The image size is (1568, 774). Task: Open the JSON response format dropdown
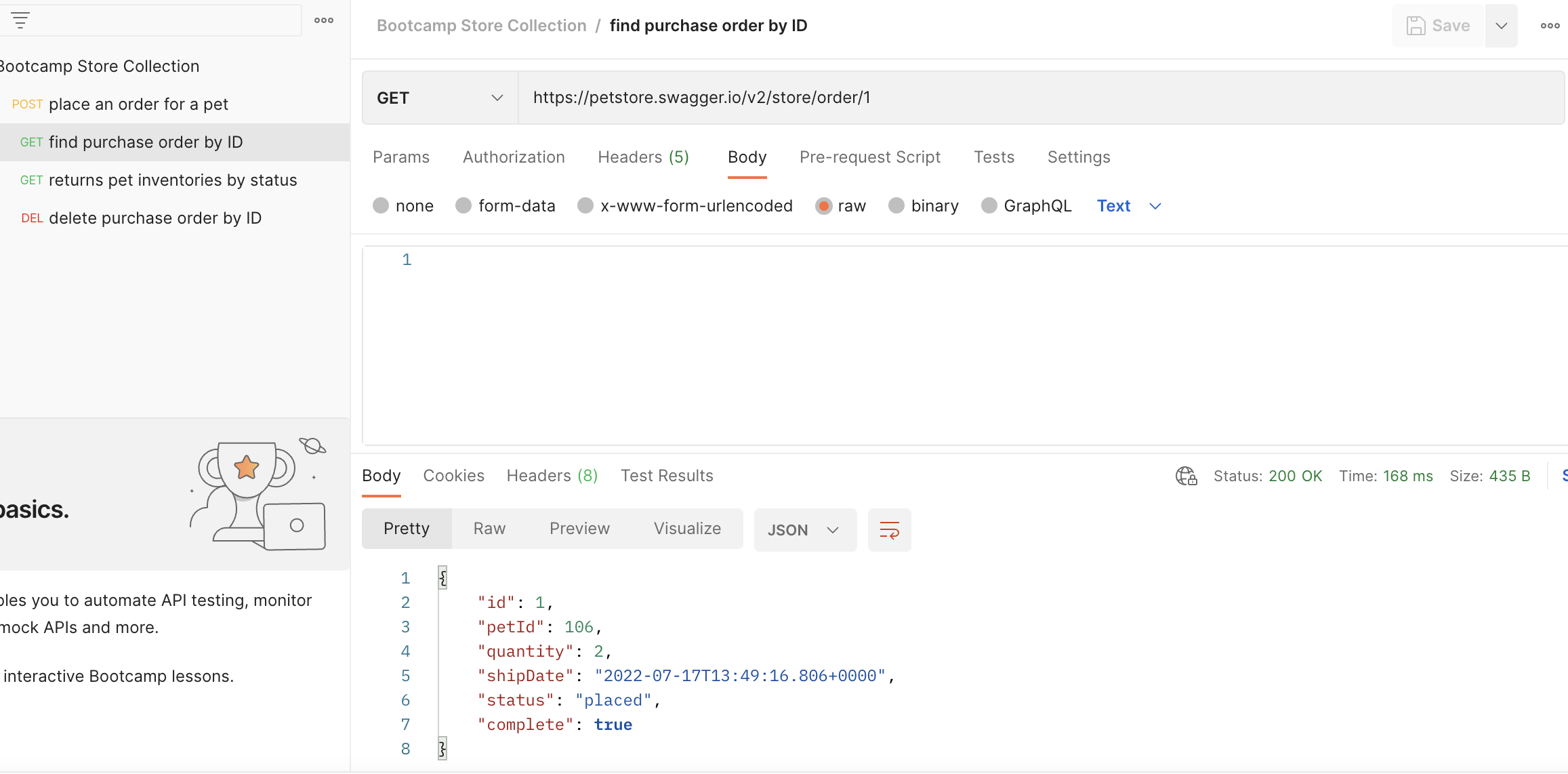coord(805,530)
